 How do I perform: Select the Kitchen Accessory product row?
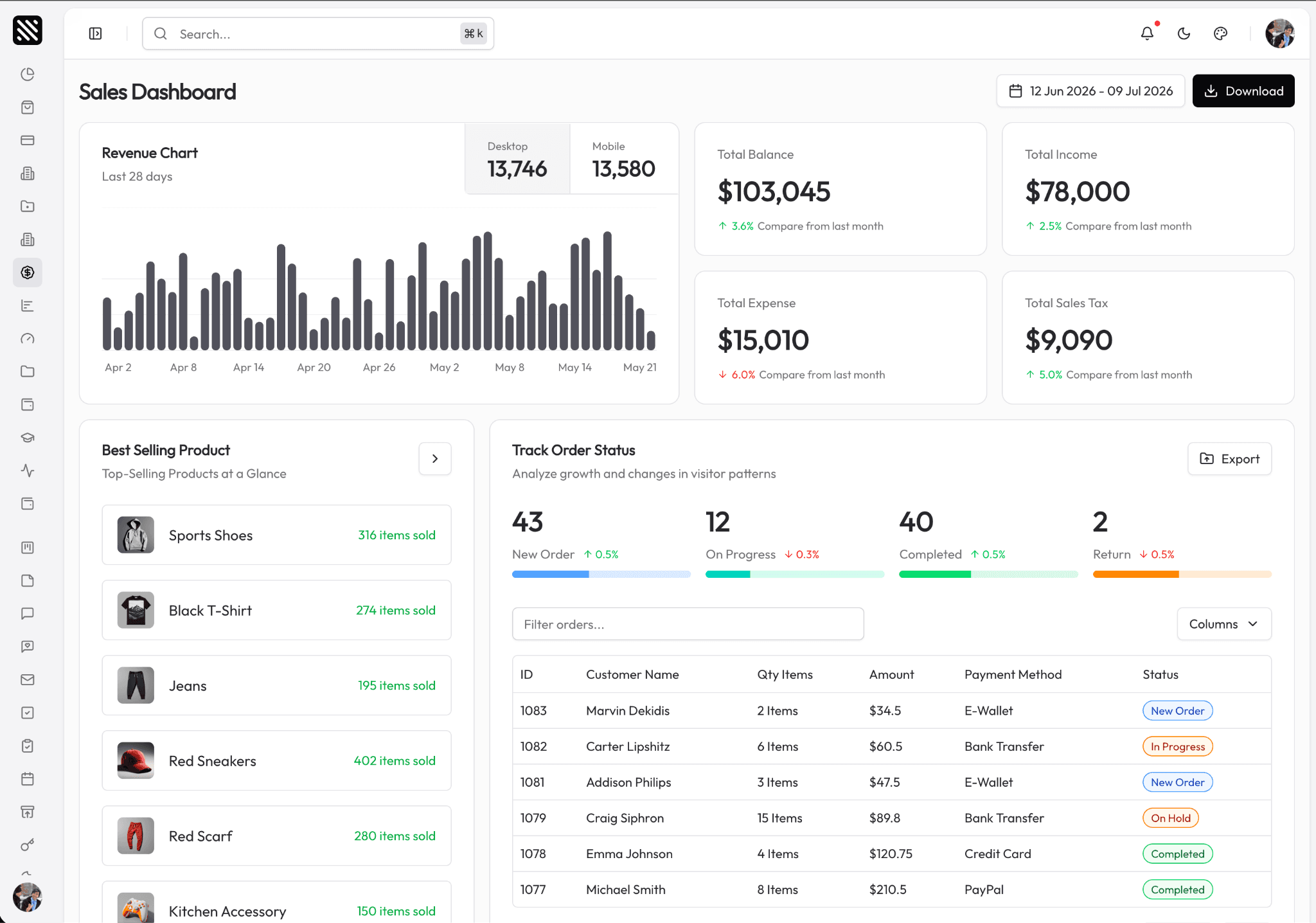[x=276, y=902]
